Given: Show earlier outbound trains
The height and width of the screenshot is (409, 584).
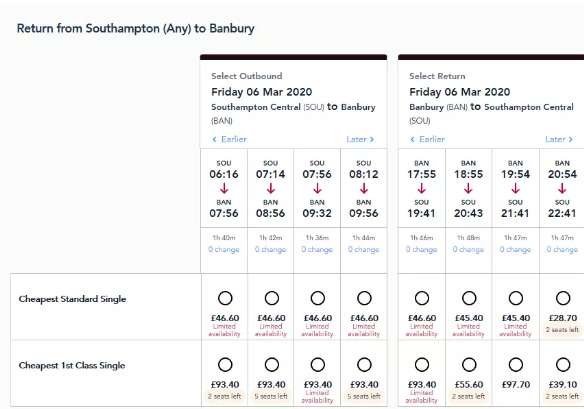Looking at the screenshot, I should pyautogui.click(x=229, y=139).
